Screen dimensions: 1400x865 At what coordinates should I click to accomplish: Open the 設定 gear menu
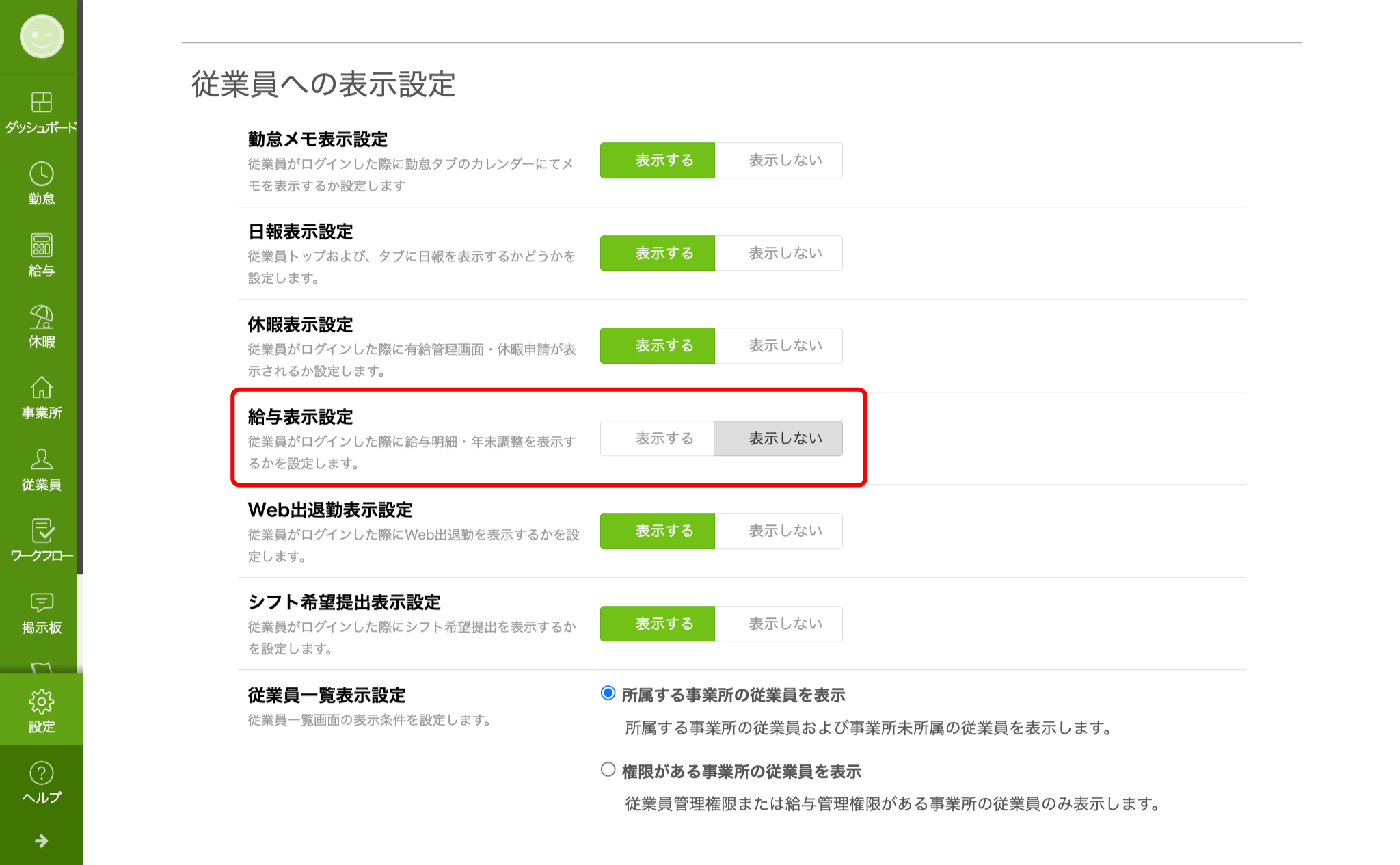tap(42, 703)
